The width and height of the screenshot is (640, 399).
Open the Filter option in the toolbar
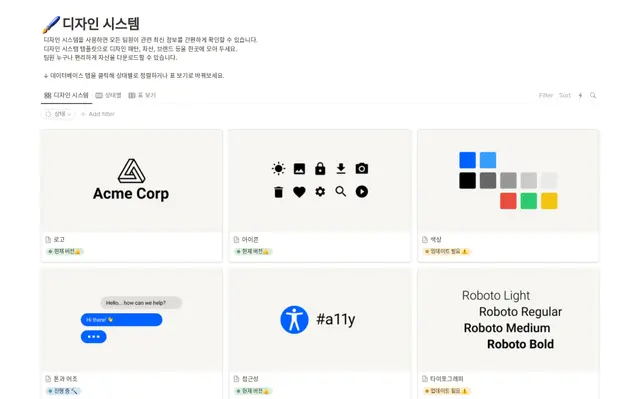545,95
